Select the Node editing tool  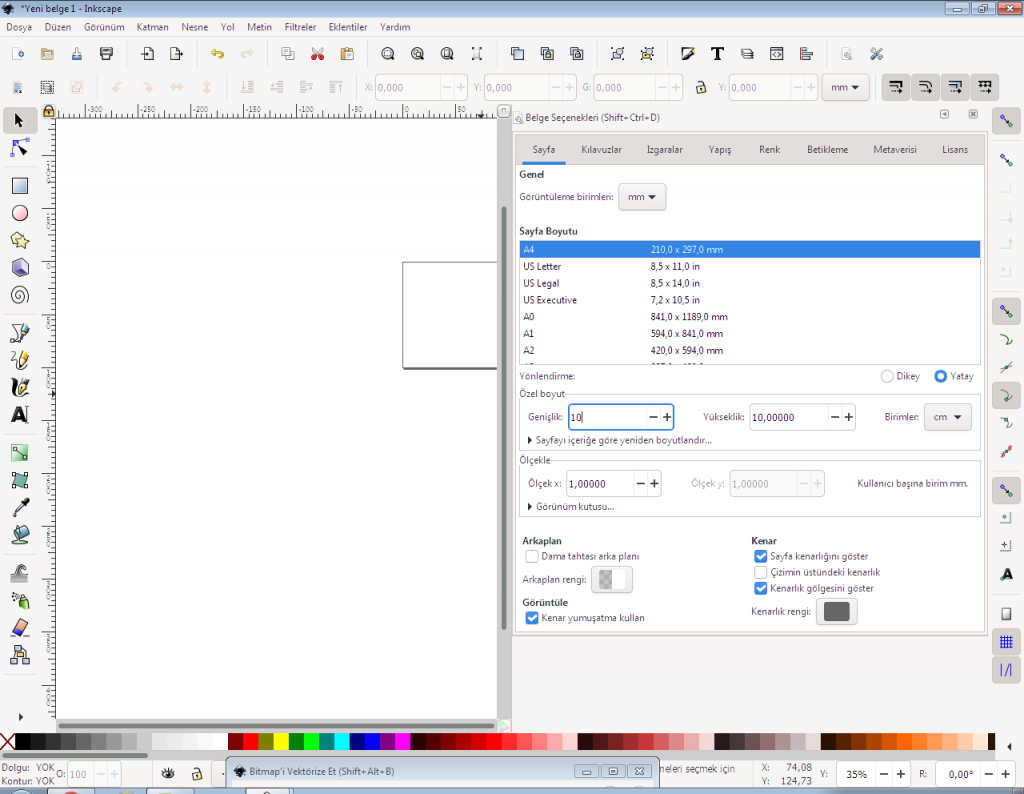tap(20, 148)
